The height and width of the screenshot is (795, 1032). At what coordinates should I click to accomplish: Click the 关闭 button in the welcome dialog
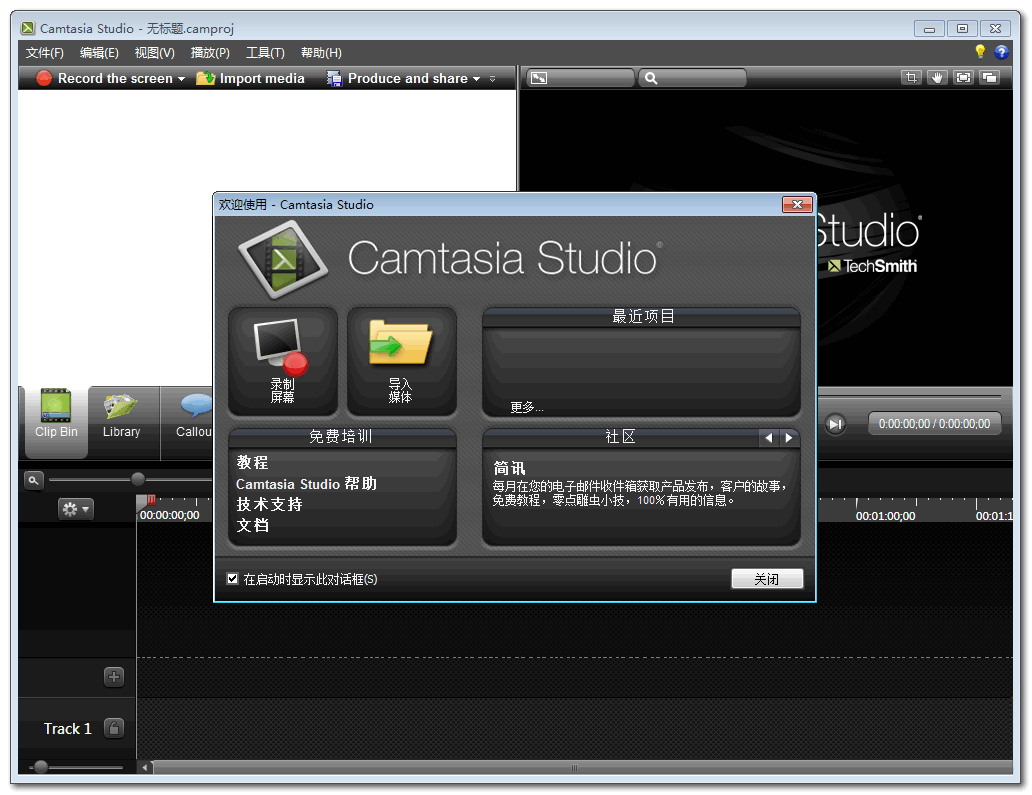(767, 578)
